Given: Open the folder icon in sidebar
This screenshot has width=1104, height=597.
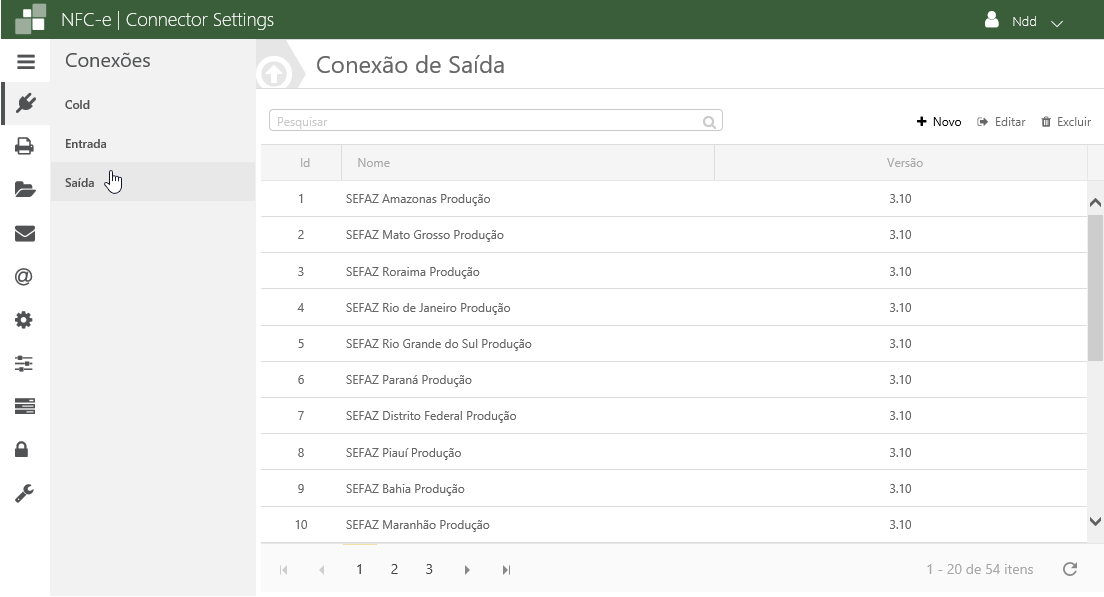Looking at the screenshot, I should 25,190.
